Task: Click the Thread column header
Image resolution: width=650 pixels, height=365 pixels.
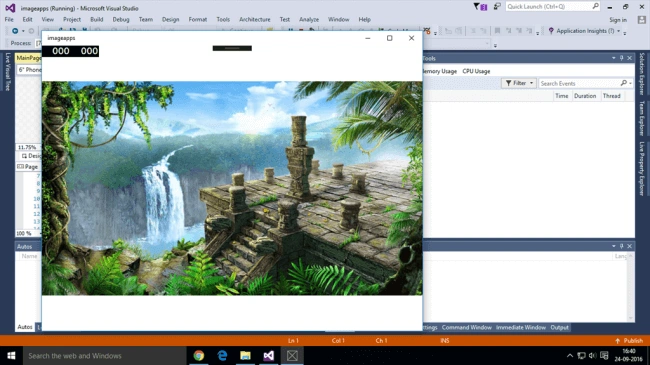Action: (611, 96)
